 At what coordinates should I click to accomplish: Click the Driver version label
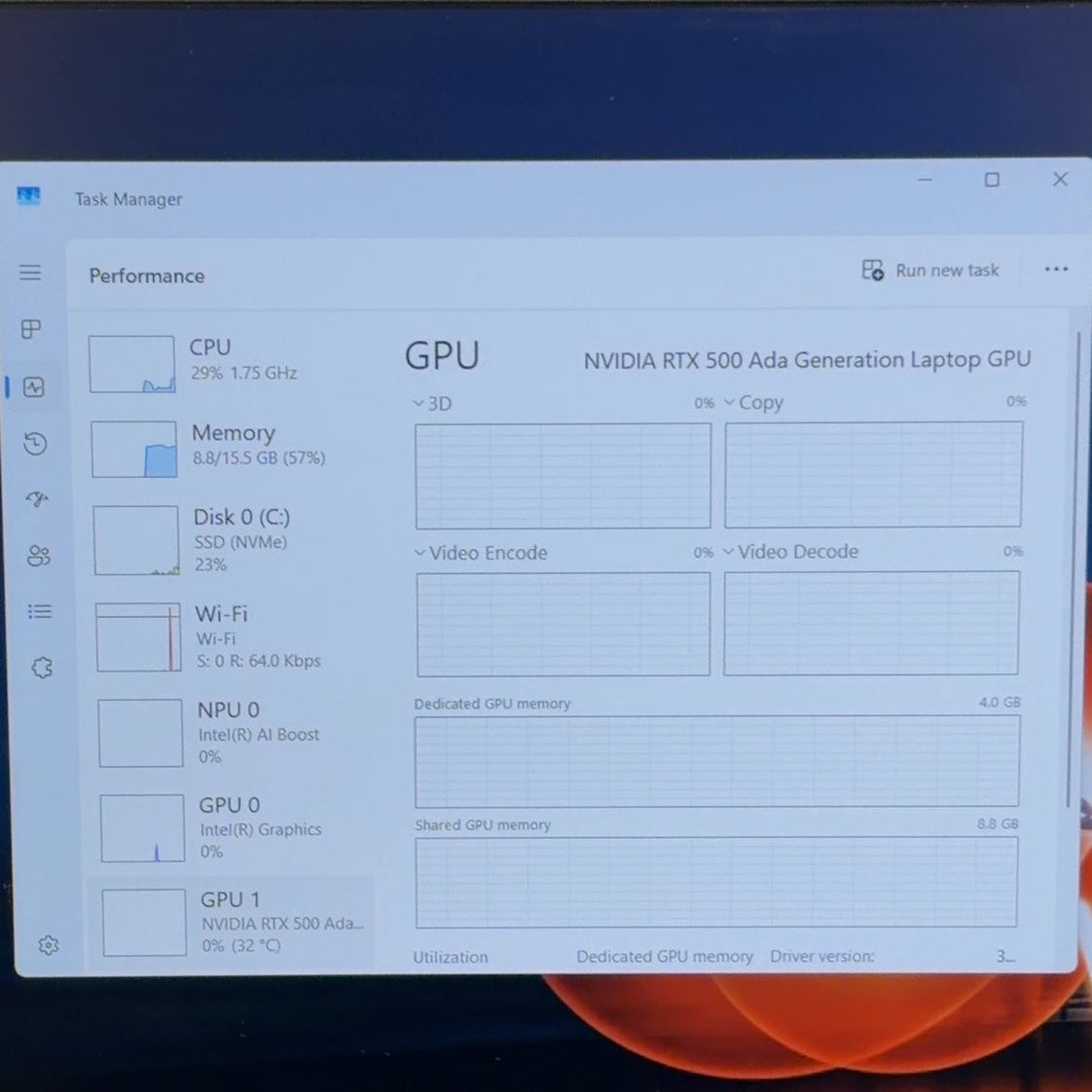pyautogui.click(x=821, y=956)
